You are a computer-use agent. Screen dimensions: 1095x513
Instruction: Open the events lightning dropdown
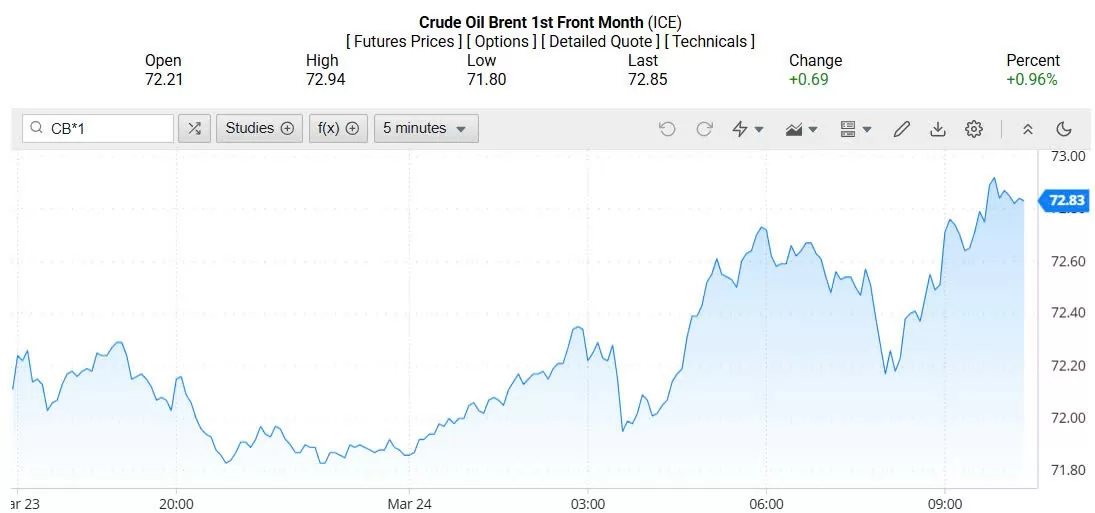tap(747, 129)
